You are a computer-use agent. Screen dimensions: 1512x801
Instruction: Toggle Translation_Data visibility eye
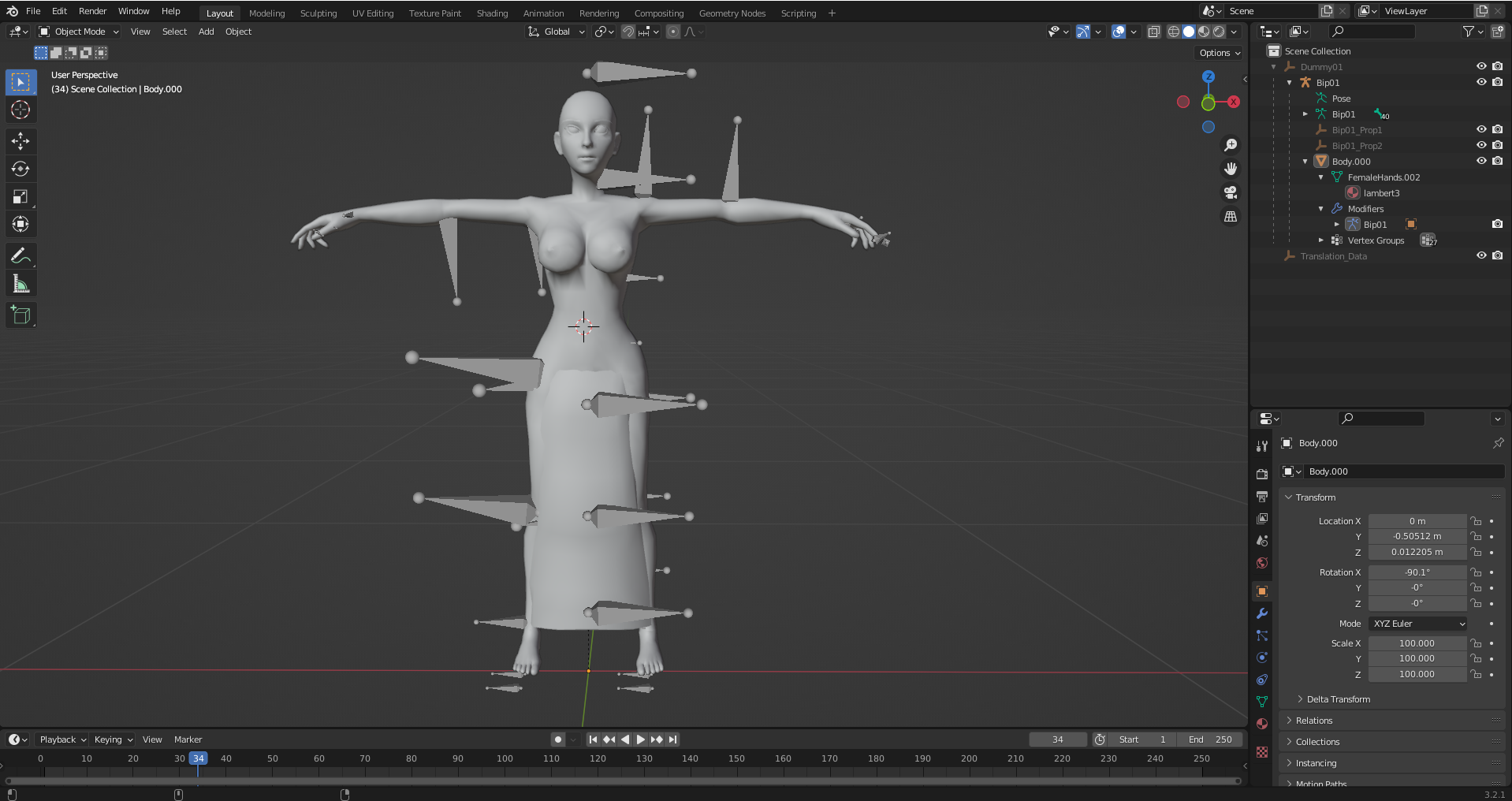pyautogui.click(x=1481, y=255)
